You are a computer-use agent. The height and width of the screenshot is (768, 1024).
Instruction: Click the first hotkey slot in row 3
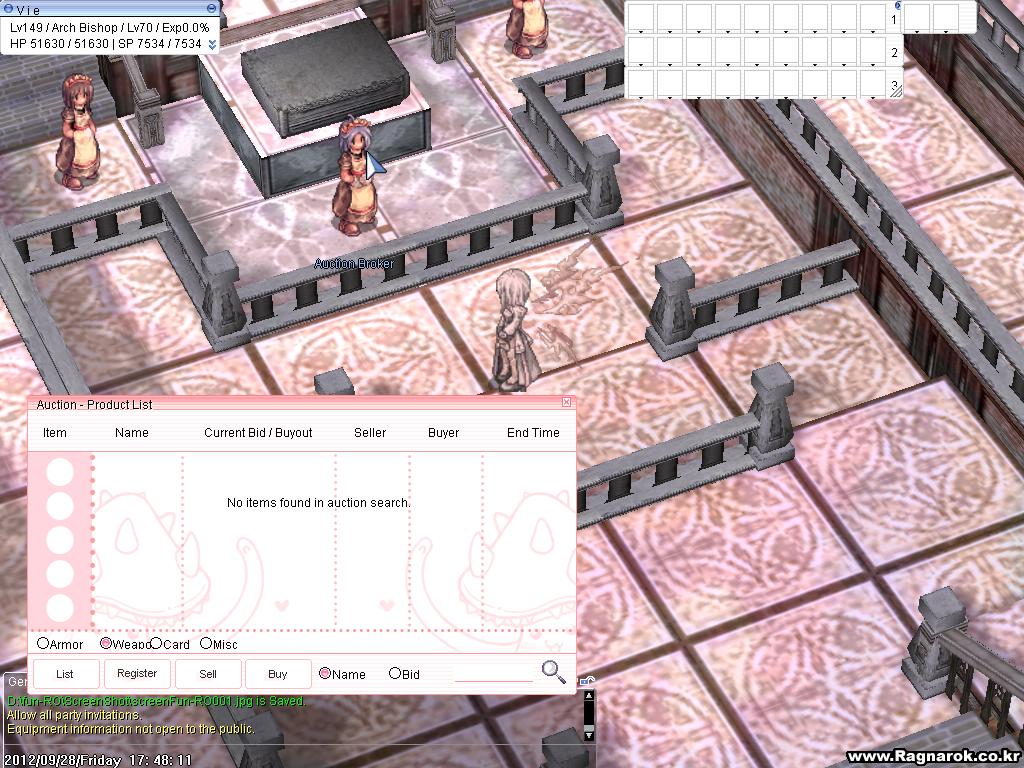(x=641, y=84)
